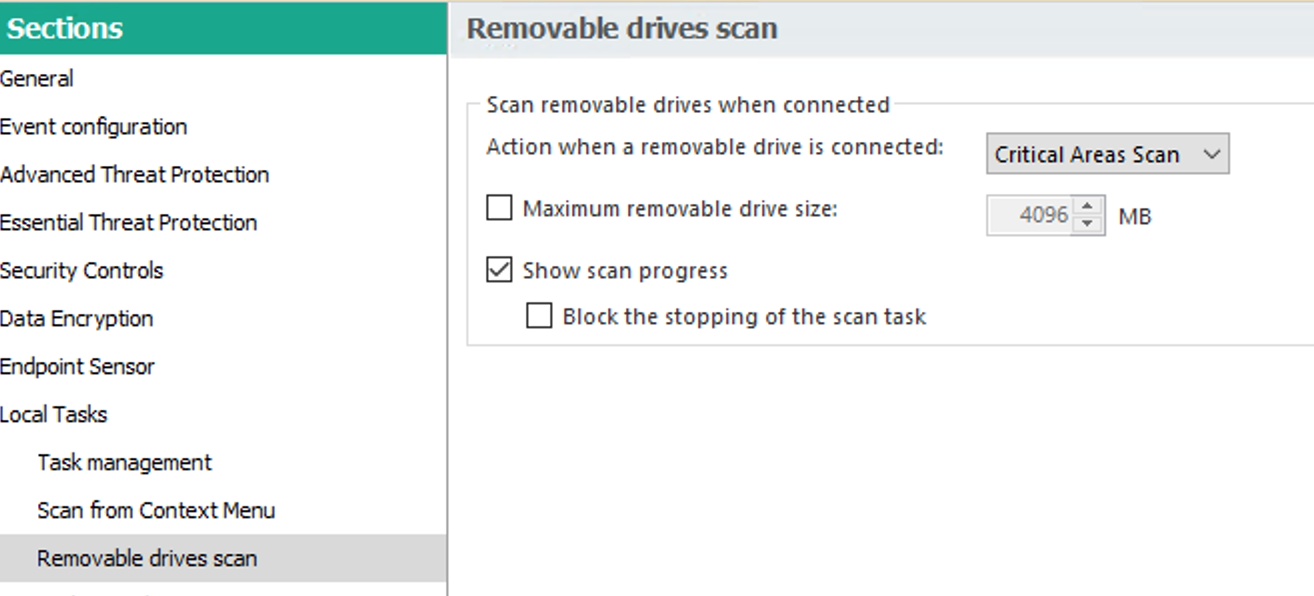Select Removable drives scan item
Viewport: 1314px width, 596px height.
[147, 559]
